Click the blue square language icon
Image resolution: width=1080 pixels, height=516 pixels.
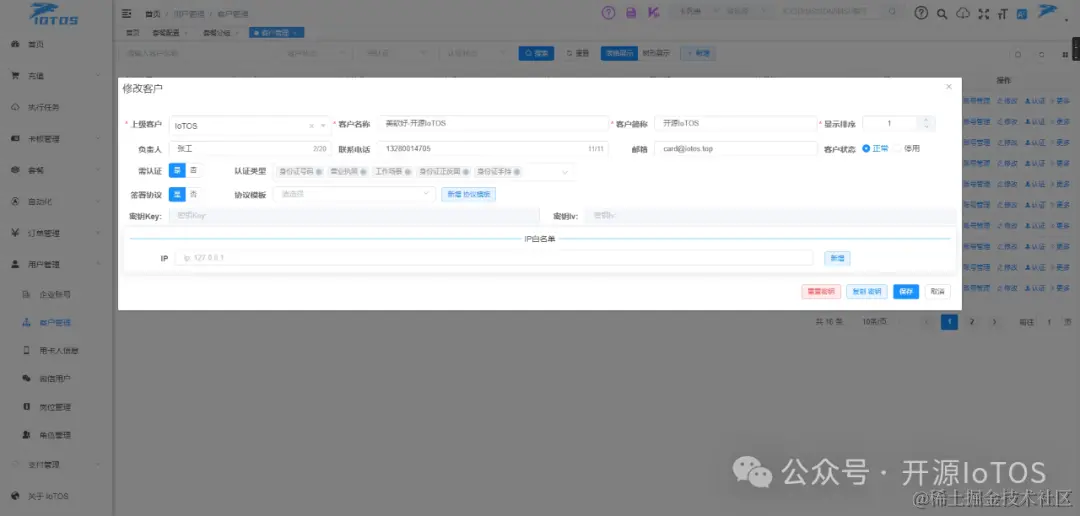pos(1022,13)
